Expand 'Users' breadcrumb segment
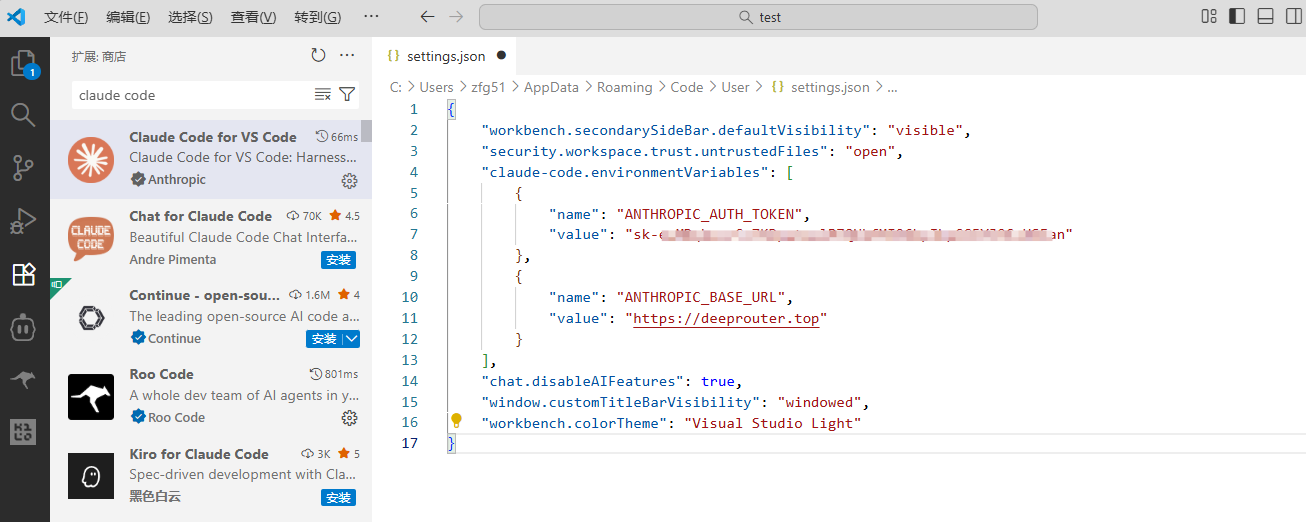 point(436,87)
